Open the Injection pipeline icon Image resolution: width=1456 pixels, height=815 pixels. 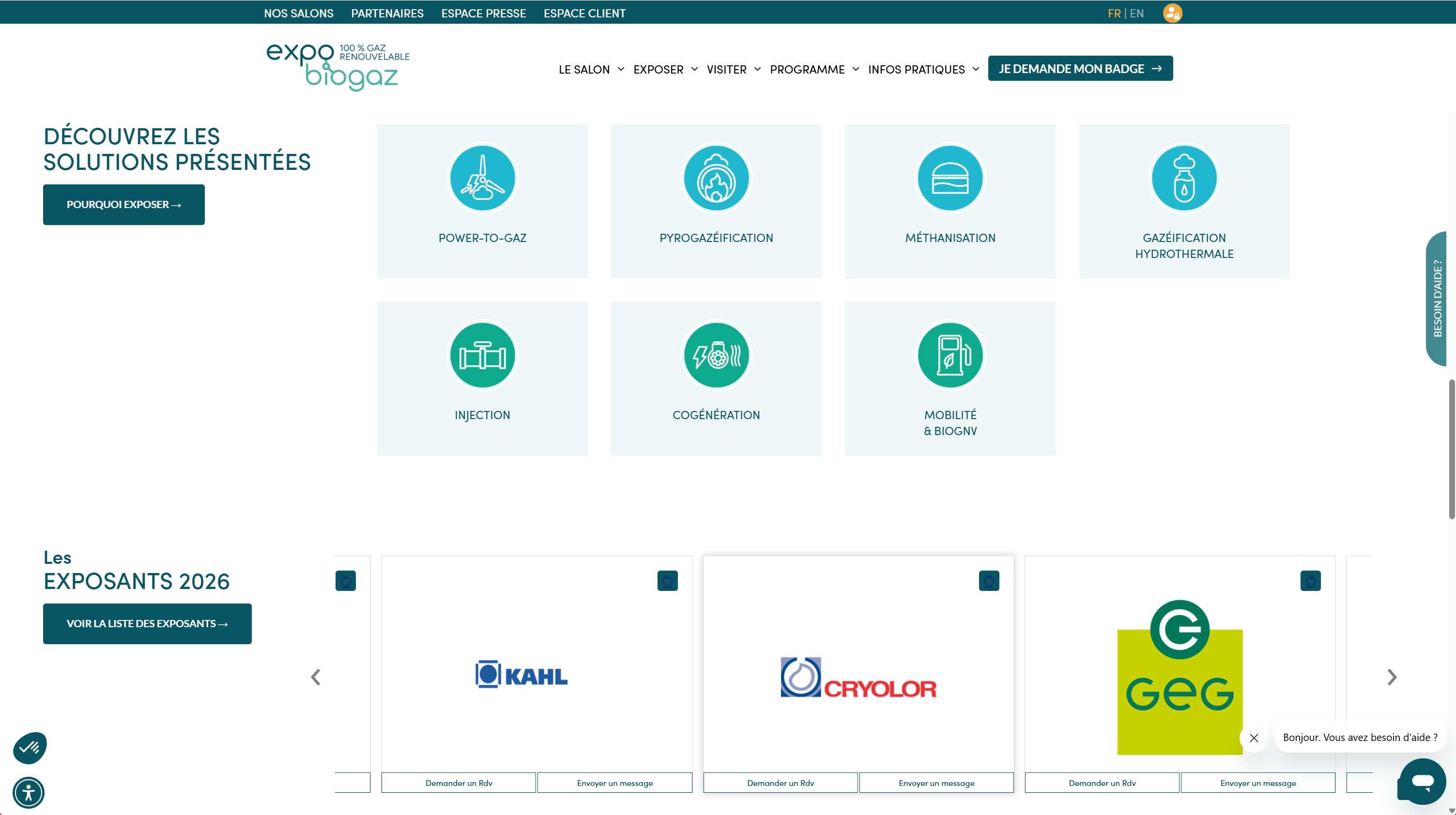[x=482, y=355]
